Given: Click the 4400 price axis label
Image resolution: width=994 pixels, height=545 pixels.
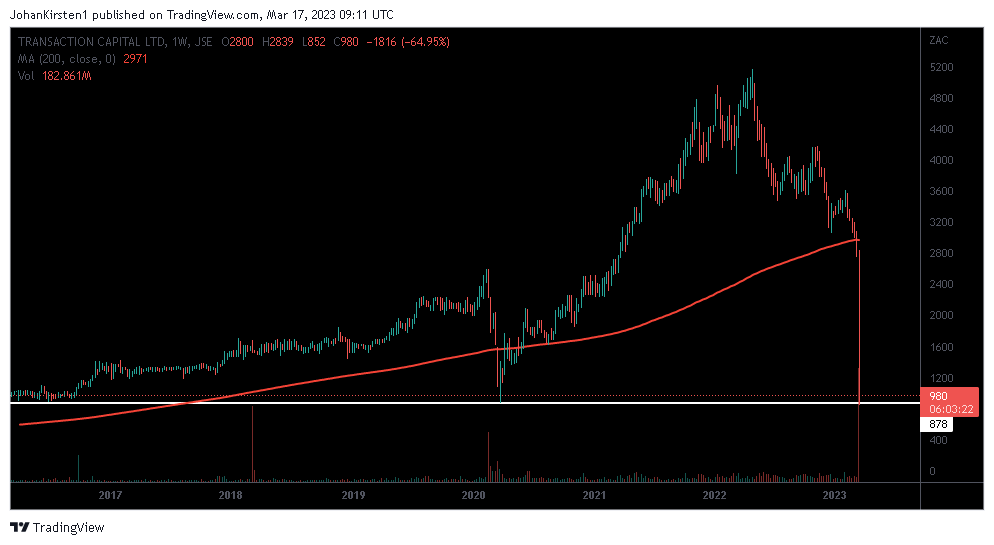Looking at the screenshot, I should pyautogui.click(x=941, y=129).
